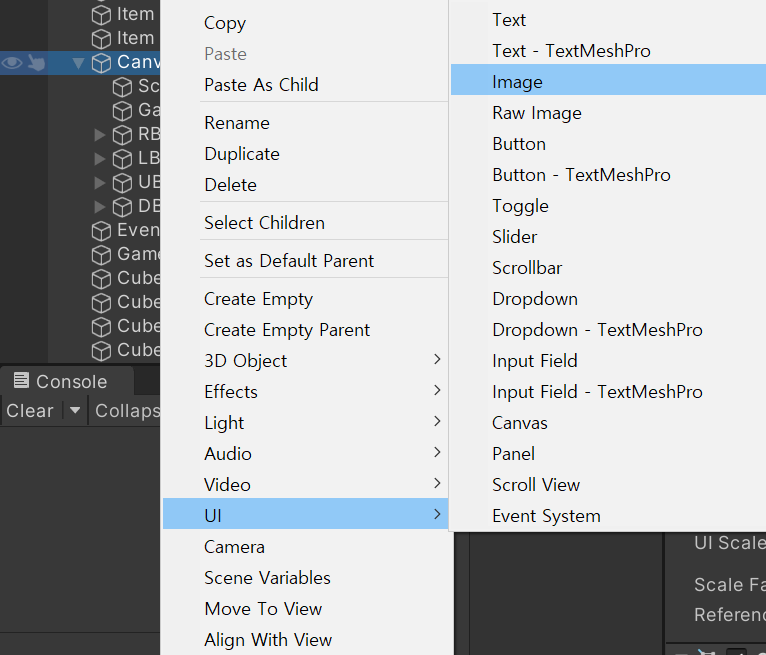This screenshot has height=655, width=766.
Task: Expand the RB child object
Action: coord(100,134)
